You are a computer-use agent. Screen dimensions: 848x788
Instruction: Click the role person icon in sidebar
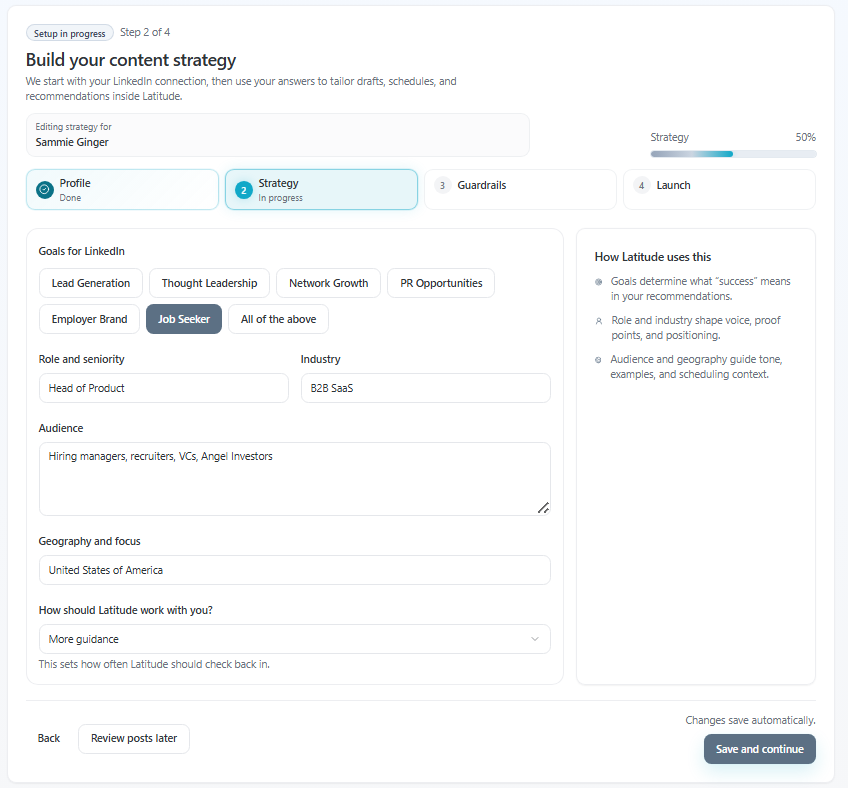point(599,321)
